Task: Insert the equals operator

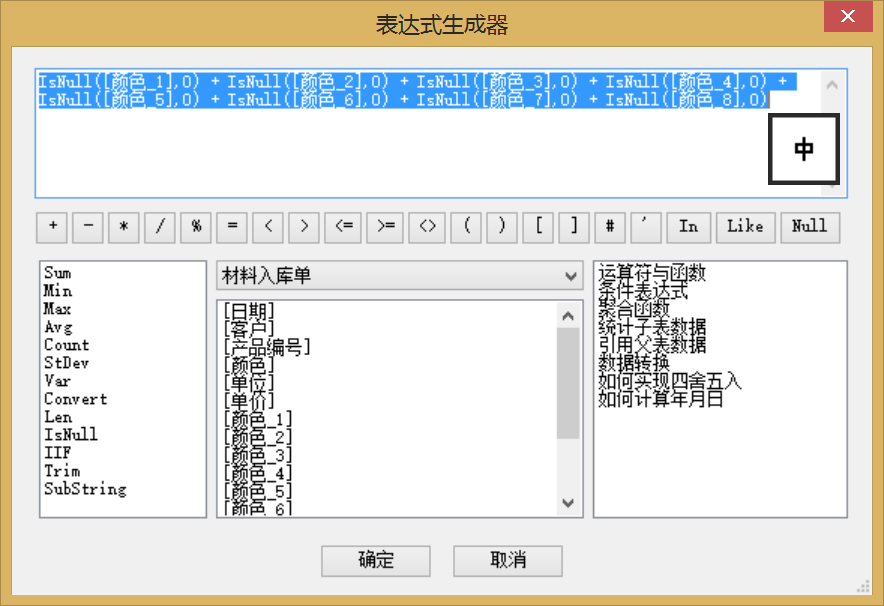Action: (x=232, y=228)
